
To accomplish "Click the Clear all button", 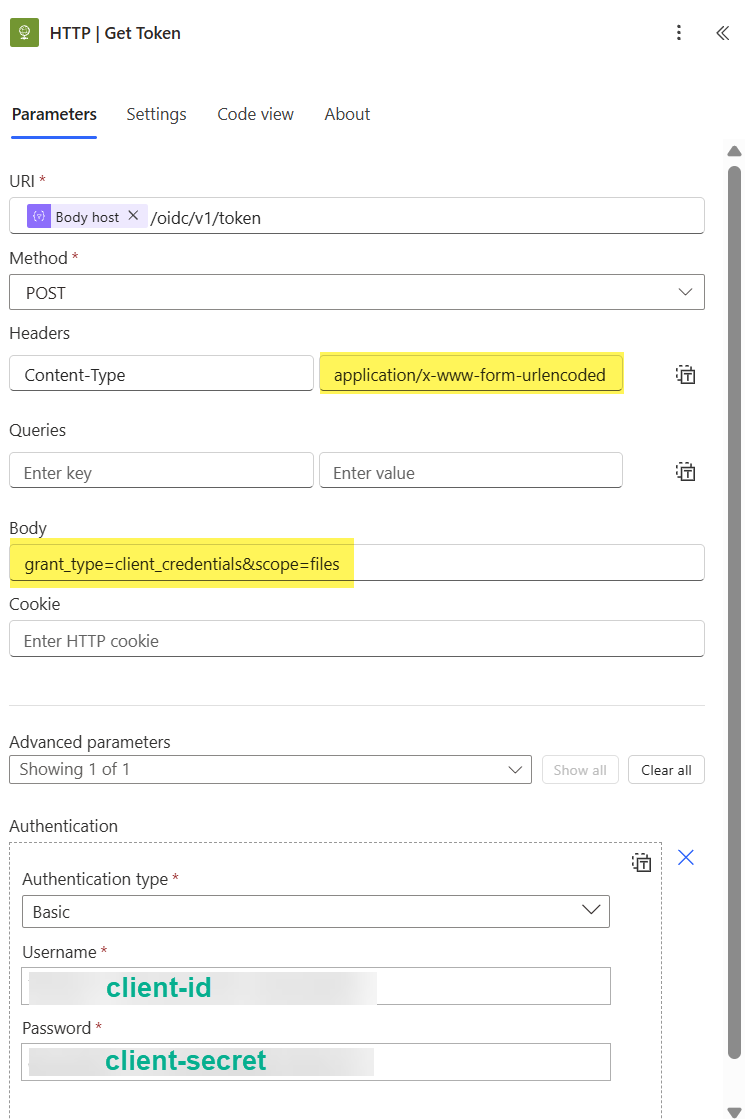I will click(667, 770).
